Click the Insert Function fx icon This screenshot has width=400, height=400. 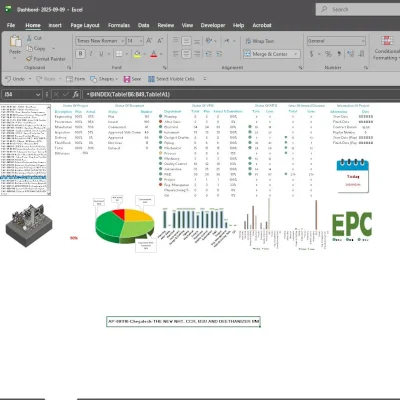click(x=76, y=94)
